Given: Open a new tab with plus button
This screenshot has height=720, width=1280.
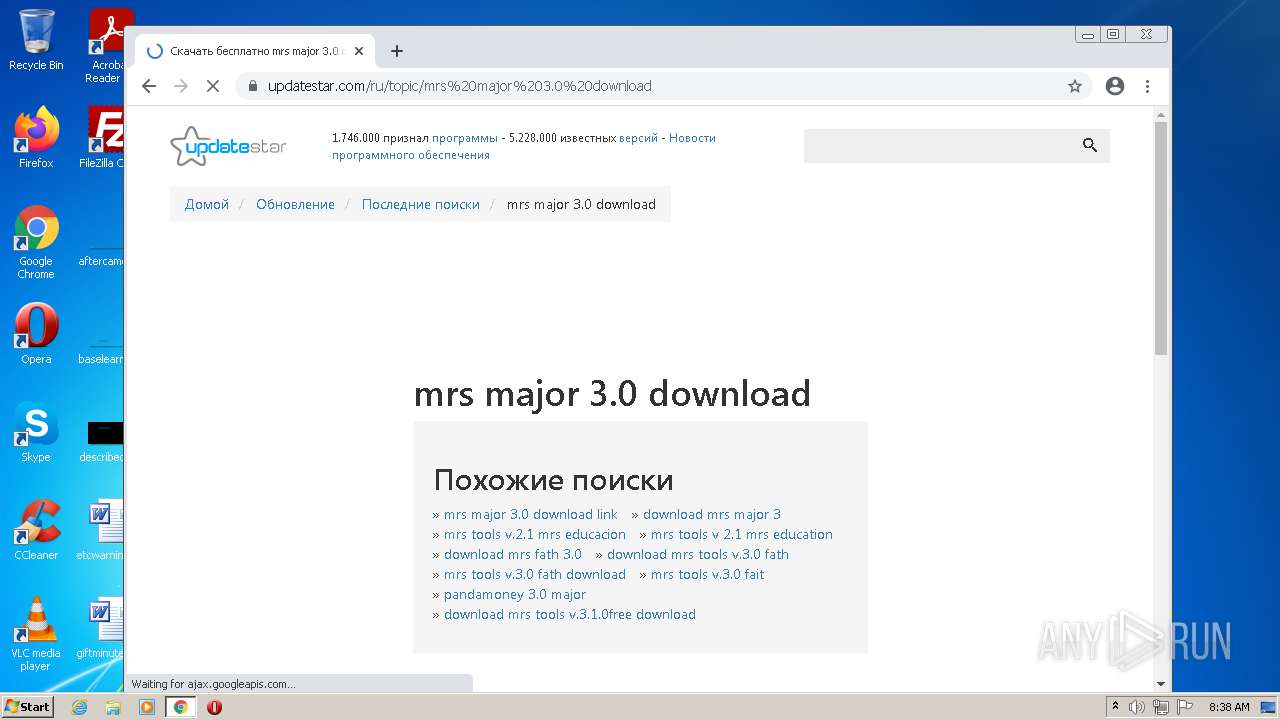Looking at the screenshot, I should click(x=397, y=51).
